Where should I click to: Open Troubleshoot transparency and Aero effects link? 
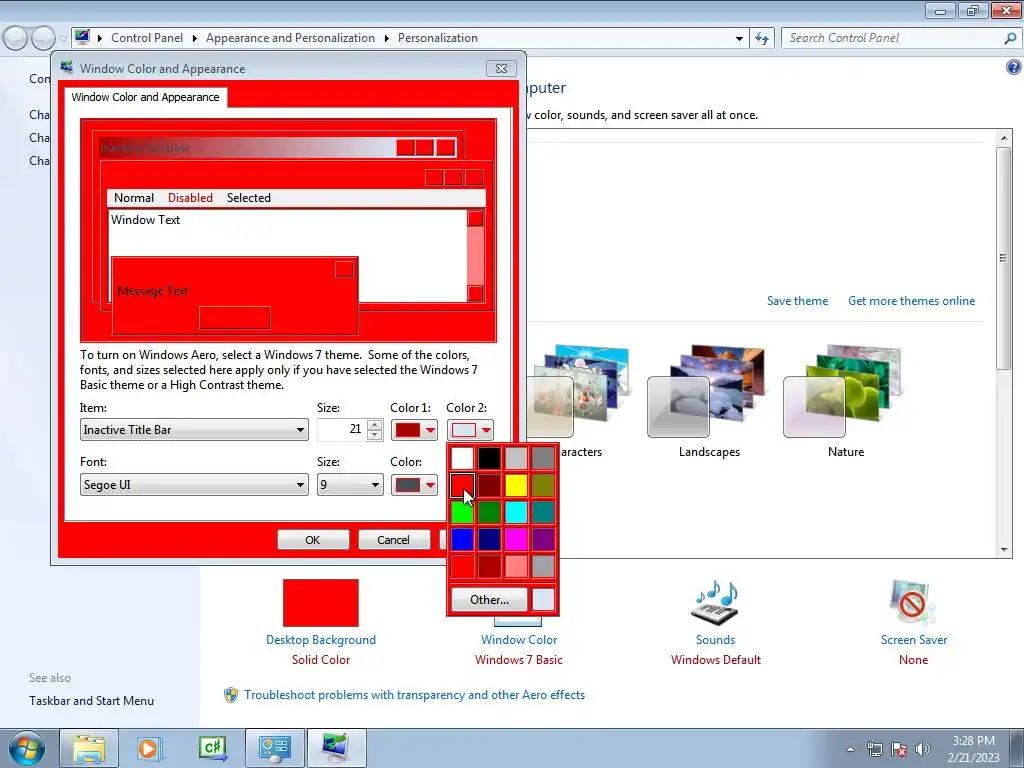pos(414,695)
